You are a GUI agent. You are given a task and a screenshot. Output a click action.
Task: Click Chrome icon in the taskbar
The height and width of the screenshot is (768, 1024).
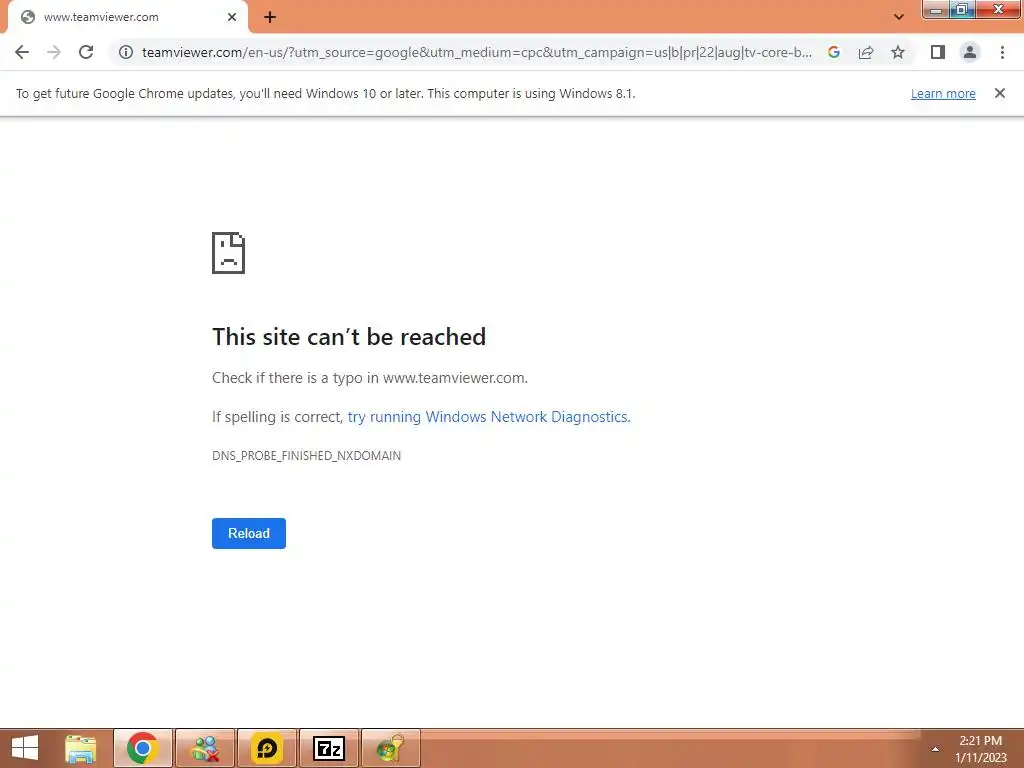click(142, 748)
